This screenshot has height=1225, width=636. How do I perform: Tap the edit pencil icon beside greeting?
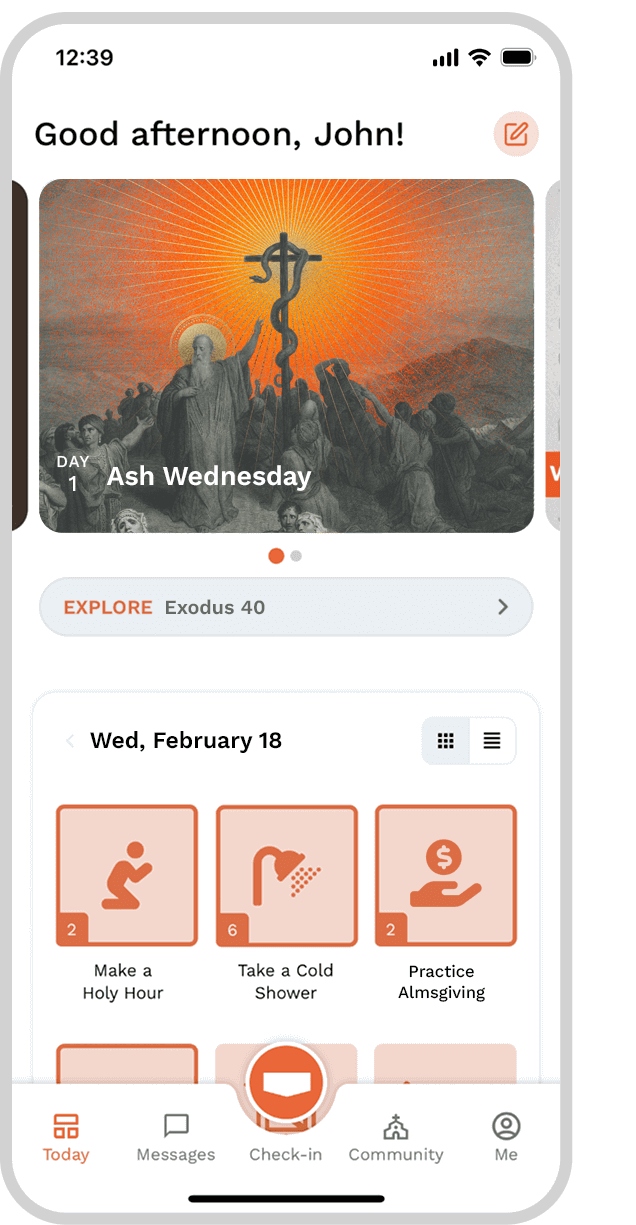516,134
